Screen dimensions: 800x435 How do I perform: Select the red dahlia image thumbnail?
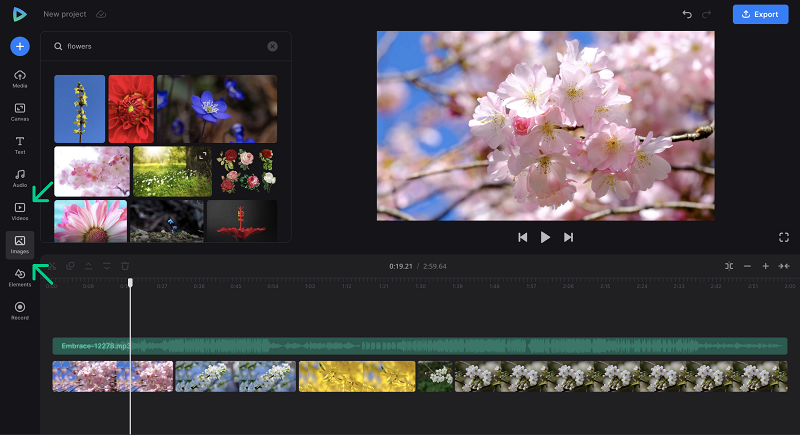131,109
